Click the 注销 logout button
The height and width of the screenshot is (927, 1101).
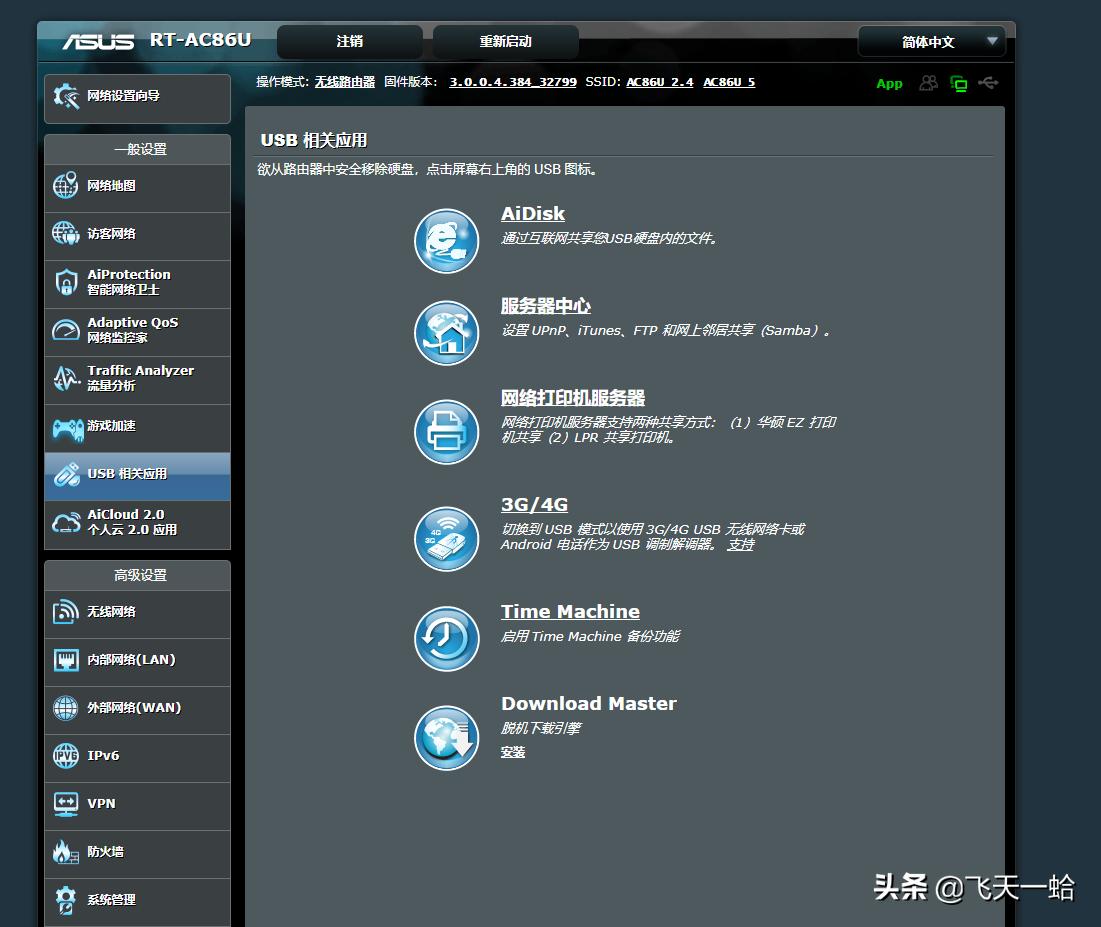[x=348, y=41]
